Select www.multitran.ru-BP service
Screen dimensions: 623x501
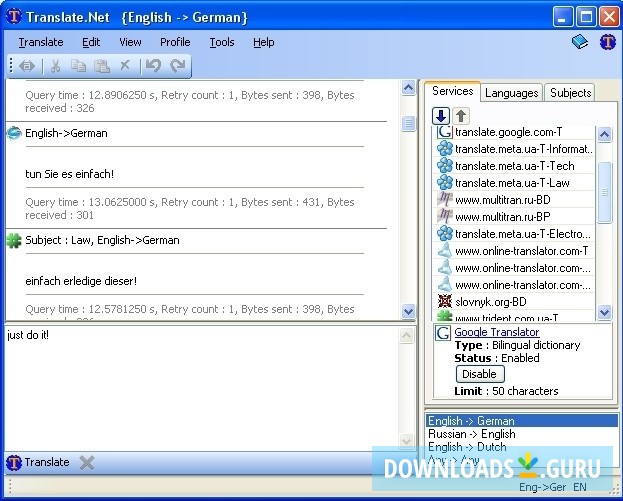(x=515, y=217)
